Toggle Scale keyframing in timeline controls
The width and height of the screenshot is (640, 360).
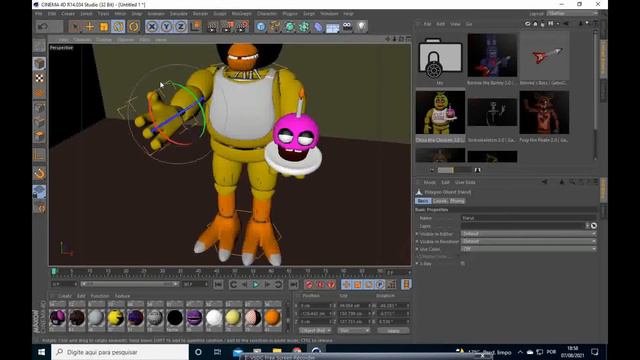tap(358, 284)
